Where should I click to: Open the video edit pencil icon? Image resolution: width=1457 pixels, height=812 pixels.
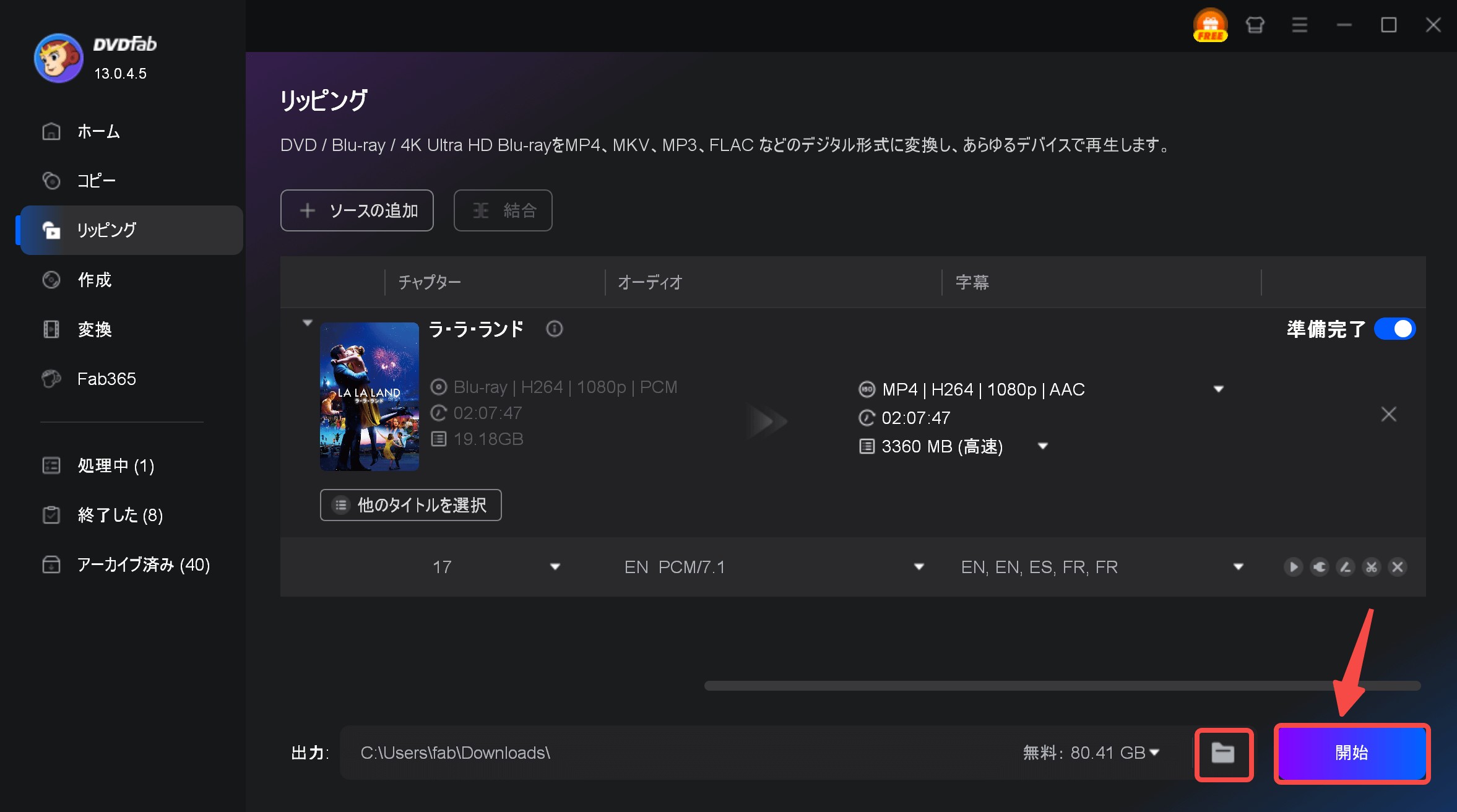pyautogui.click(x=1346, y=567)
